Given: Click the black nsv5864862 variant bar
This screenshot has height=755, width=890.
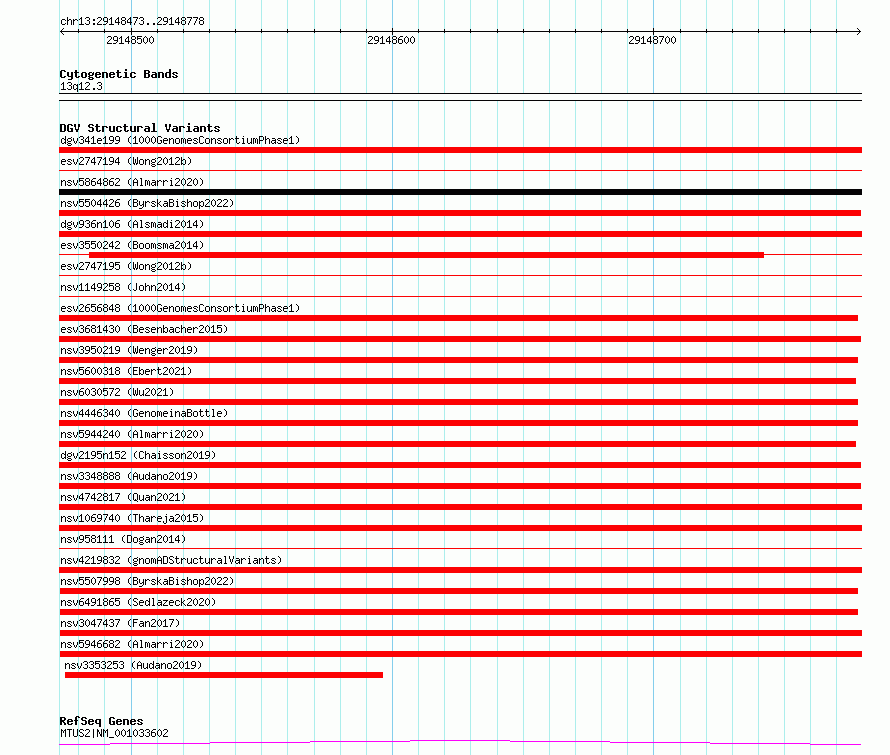Looking at the screenshot, I should point(460,192).
